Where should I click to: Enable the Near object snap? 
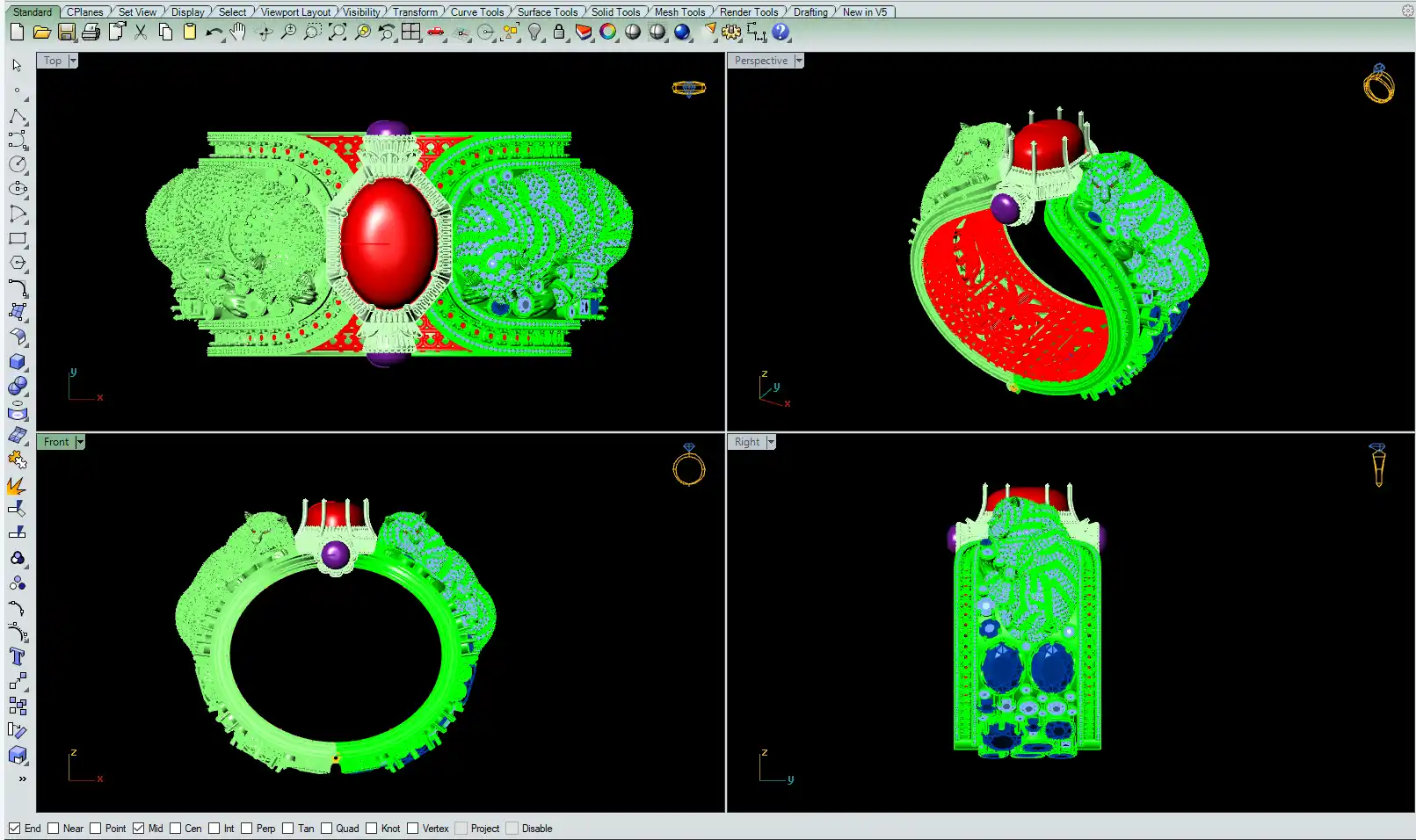click(x=54, y=828)
